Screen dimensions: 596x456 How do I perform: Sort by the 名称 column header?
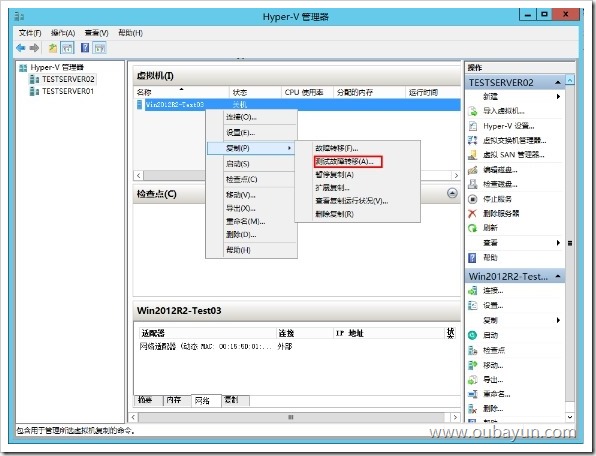(x=182, y=92)
